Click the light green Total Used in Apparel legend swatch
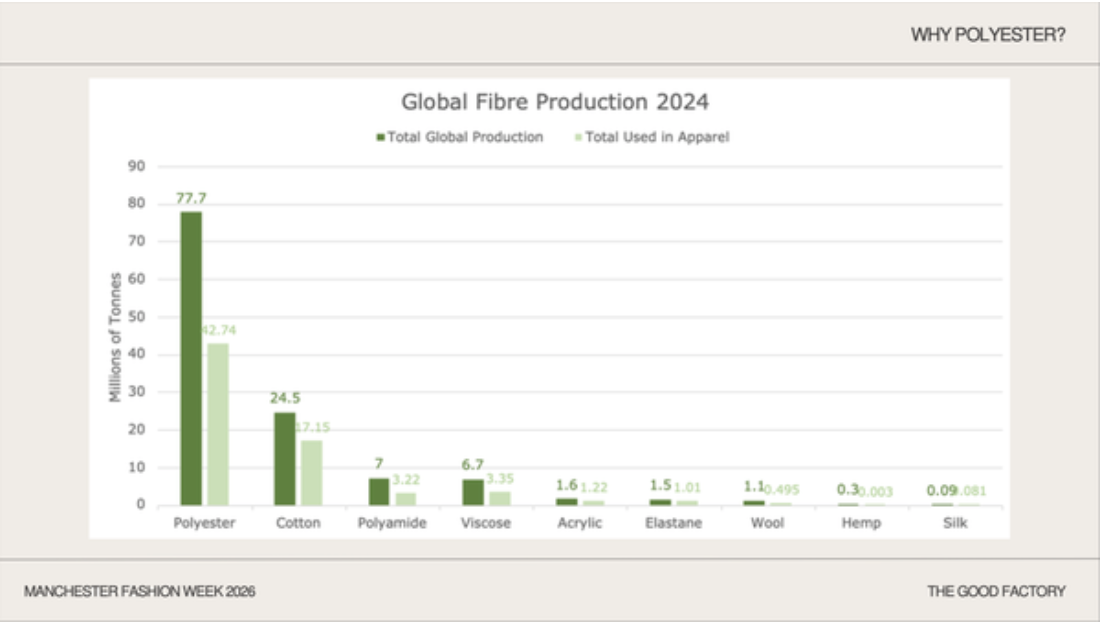 point(578,138)
